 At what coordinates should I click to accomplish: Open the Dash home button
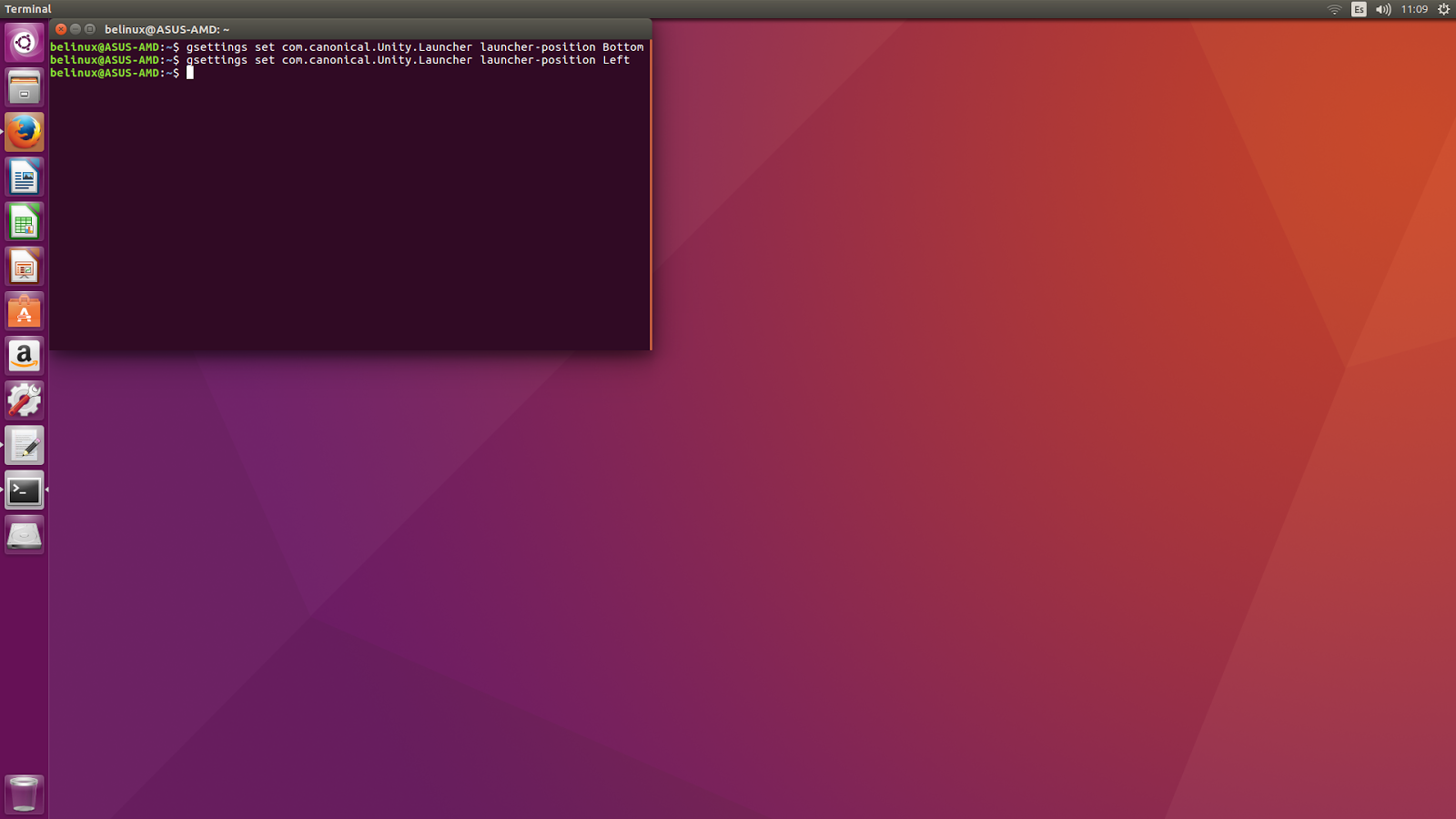click(x=24, y=41)
